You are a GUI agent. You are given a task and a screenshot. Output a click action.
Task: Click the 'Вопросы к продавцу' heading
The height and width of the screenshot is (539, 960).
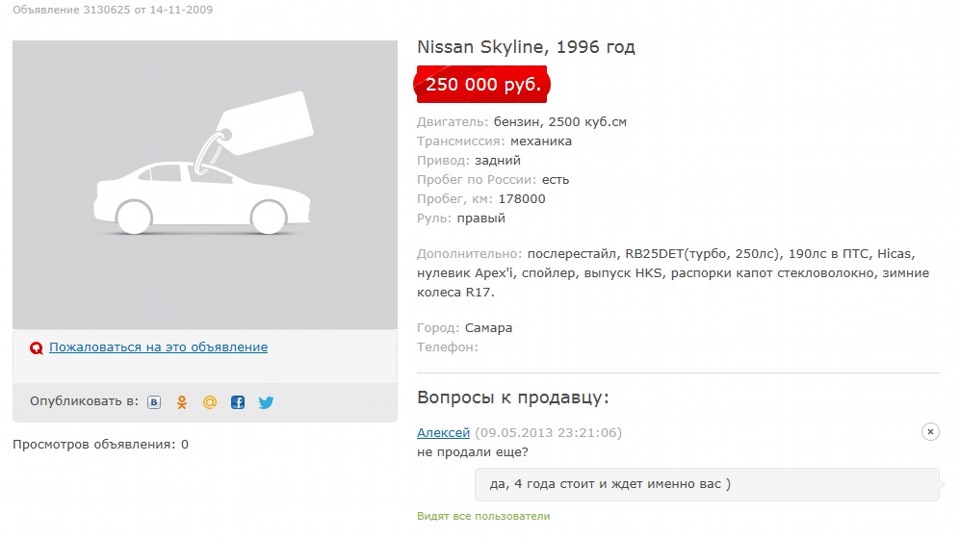(x=512, y=397)
